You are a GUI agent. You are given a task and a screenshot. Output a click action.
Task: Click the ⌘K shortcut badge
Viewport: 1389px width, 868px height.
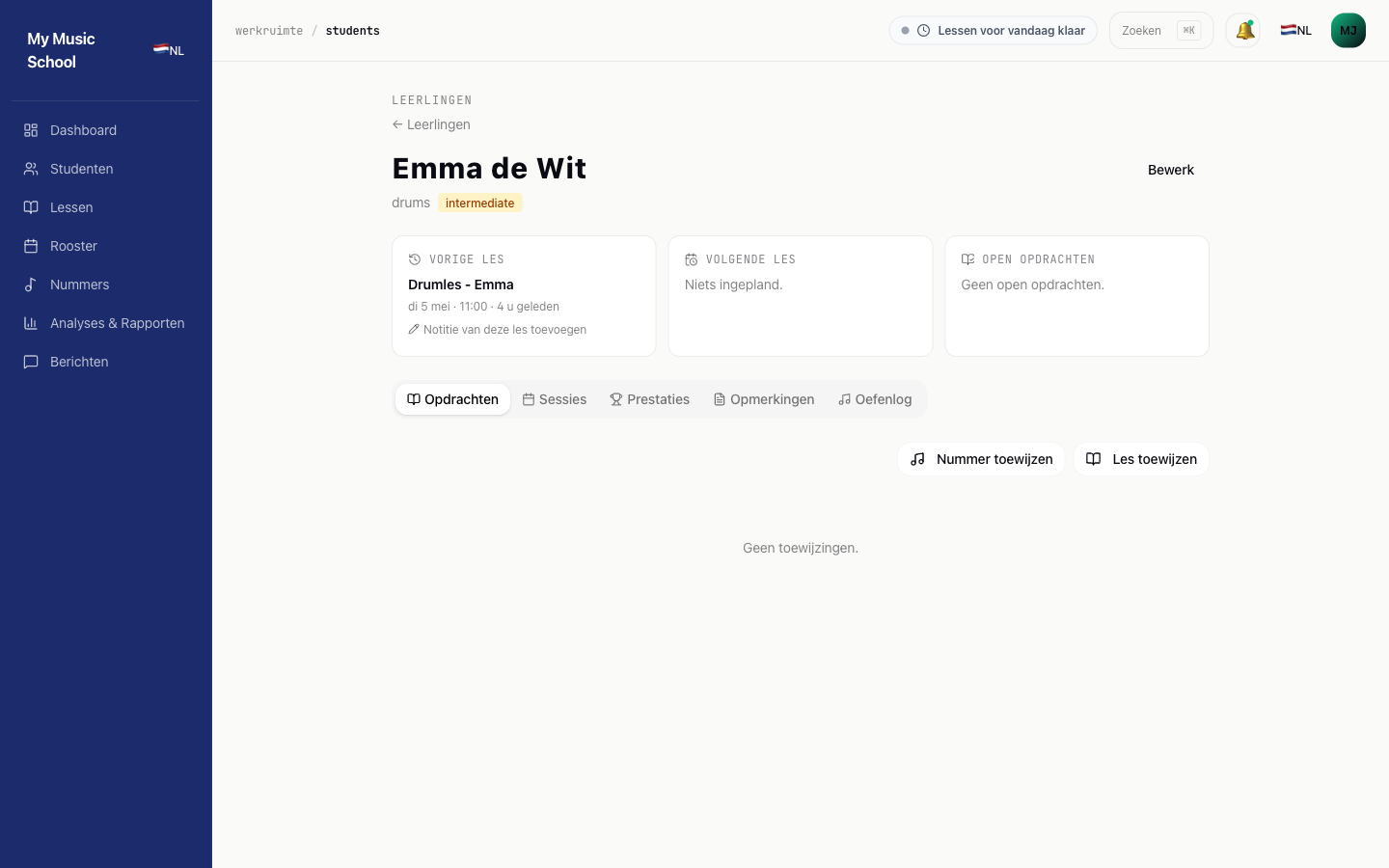pos(1188,31)
